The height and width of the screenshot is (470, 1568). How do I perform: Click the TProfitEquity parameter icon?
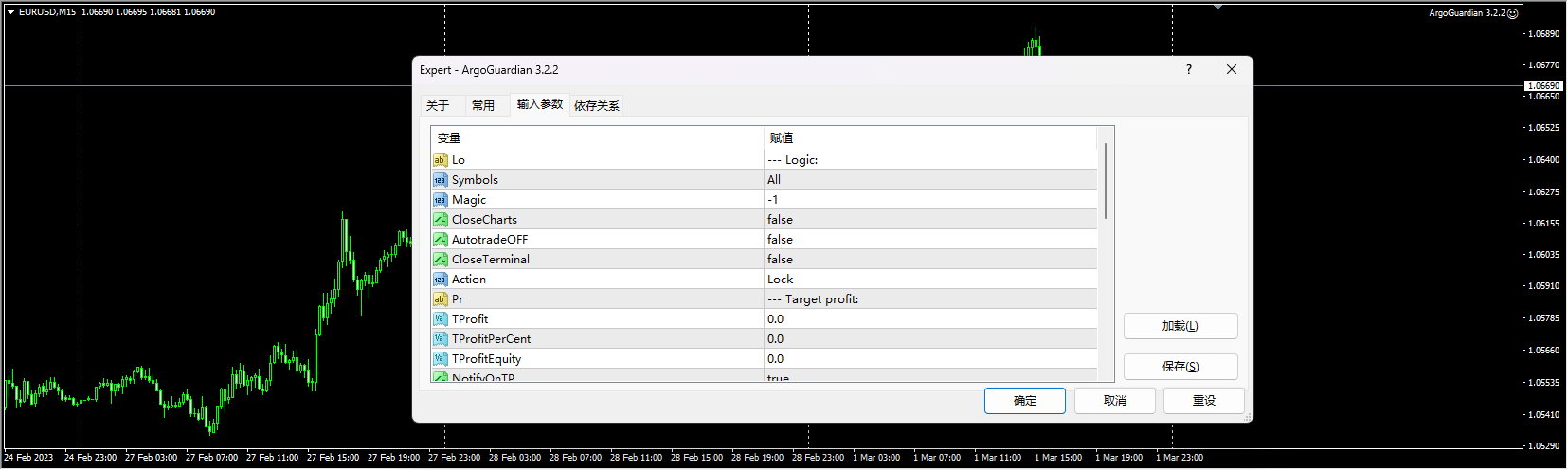440,359
